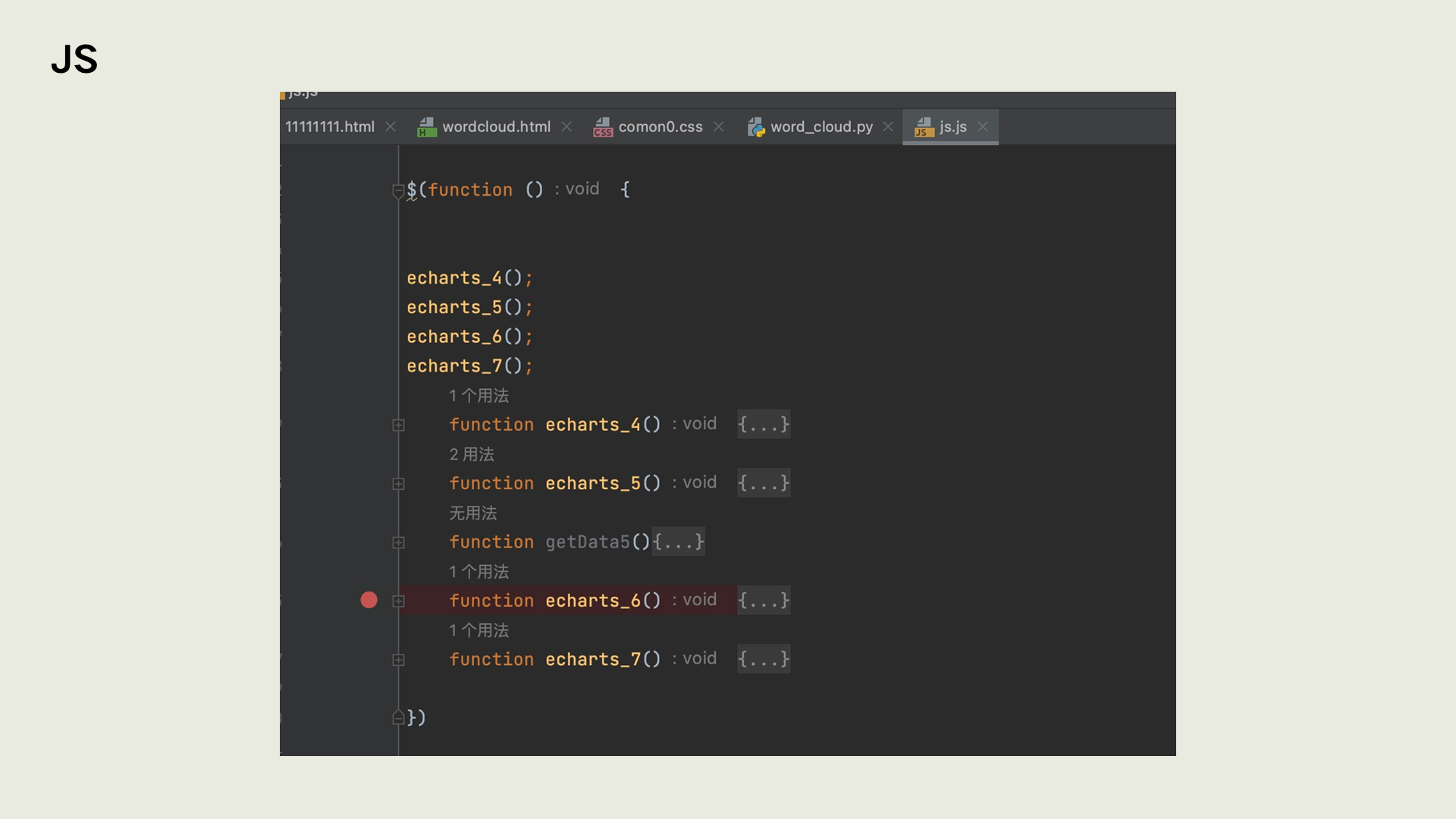Unfold the {...} body of echarts_5
Viewport: 1456px width, 819px height.
(x=764, y=483)
